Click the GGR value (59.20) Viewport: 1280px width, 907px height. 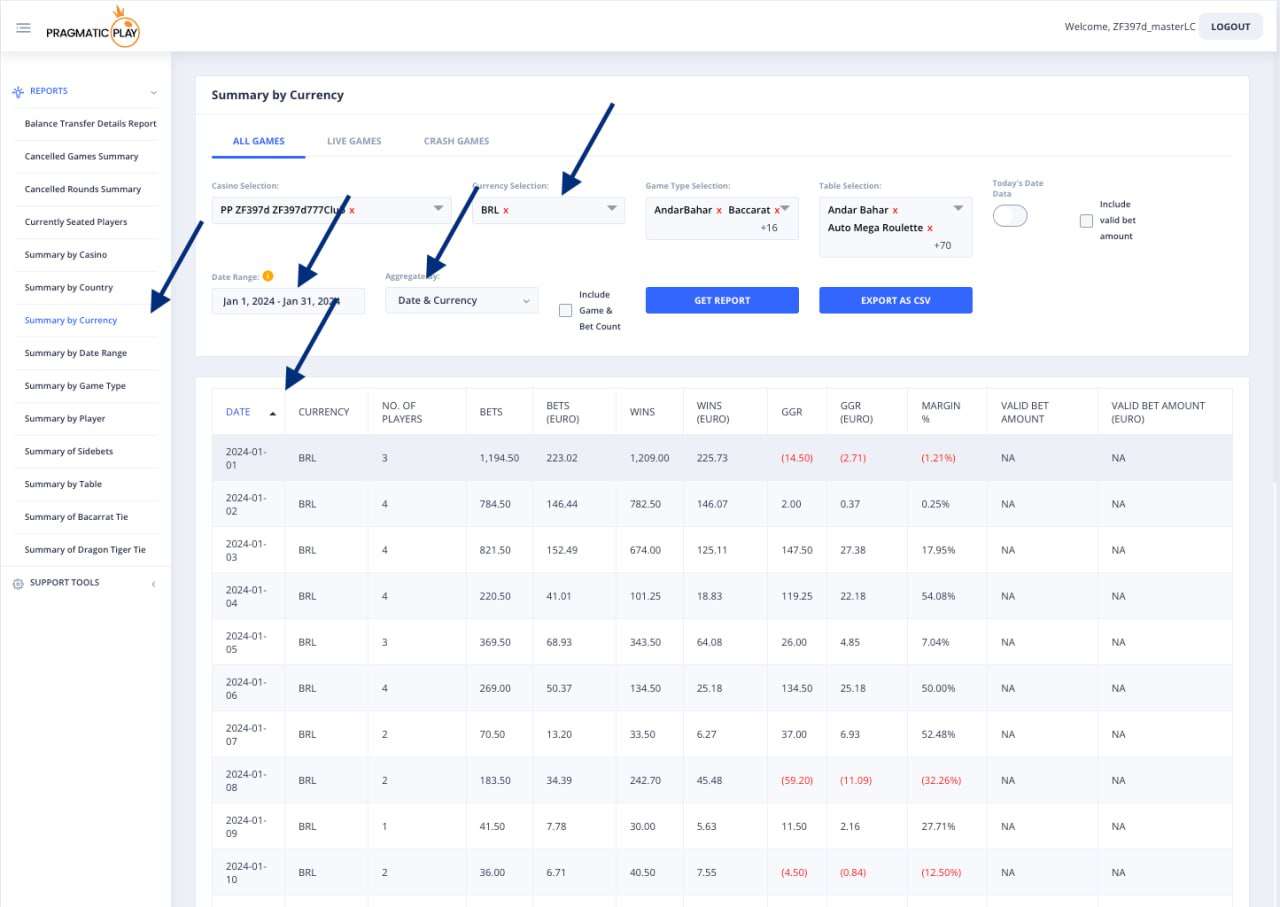798,780
